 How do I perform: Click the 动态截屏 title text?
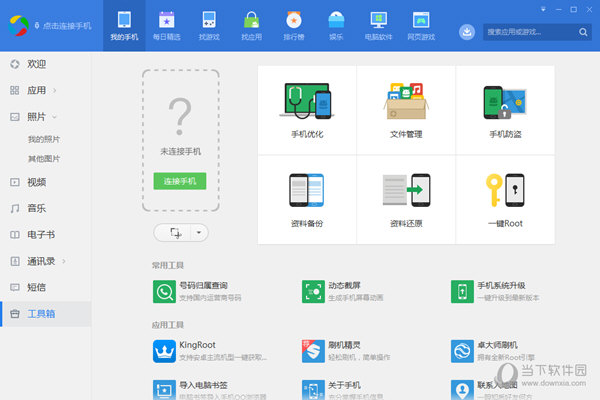[x=344, y=286]
